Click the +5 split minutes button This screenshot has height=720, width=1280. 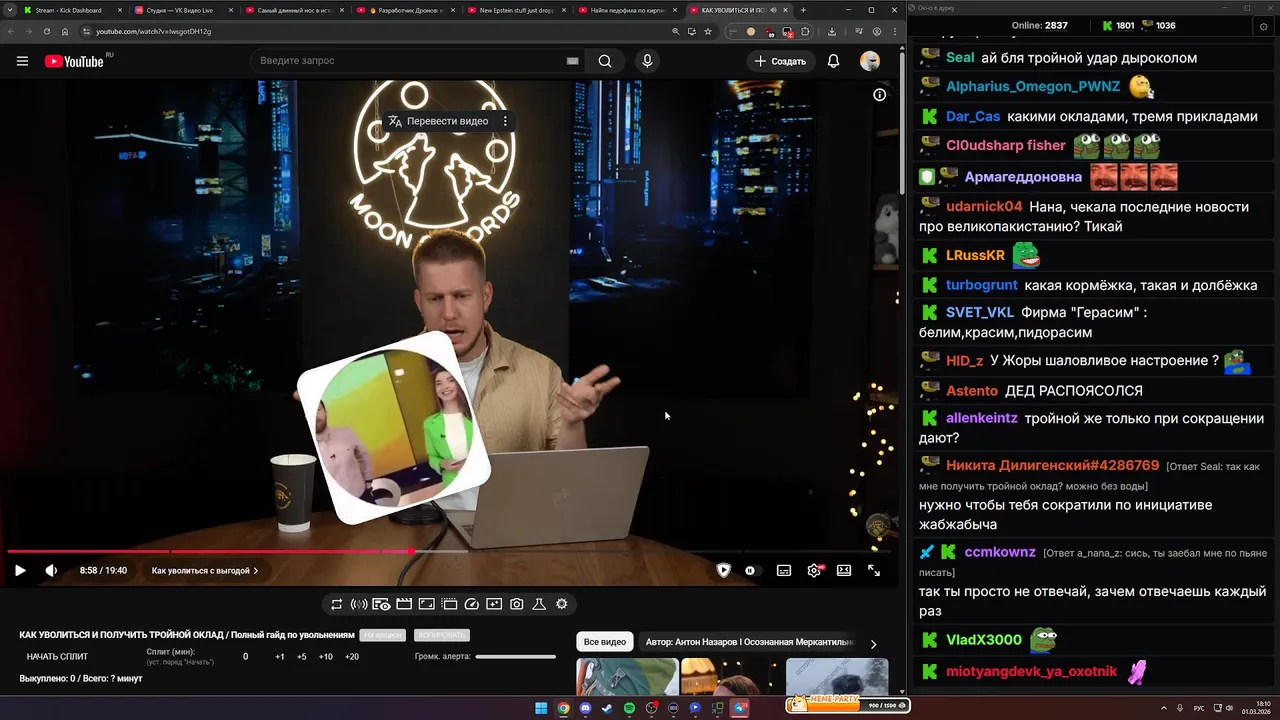(x=302, y=657)
